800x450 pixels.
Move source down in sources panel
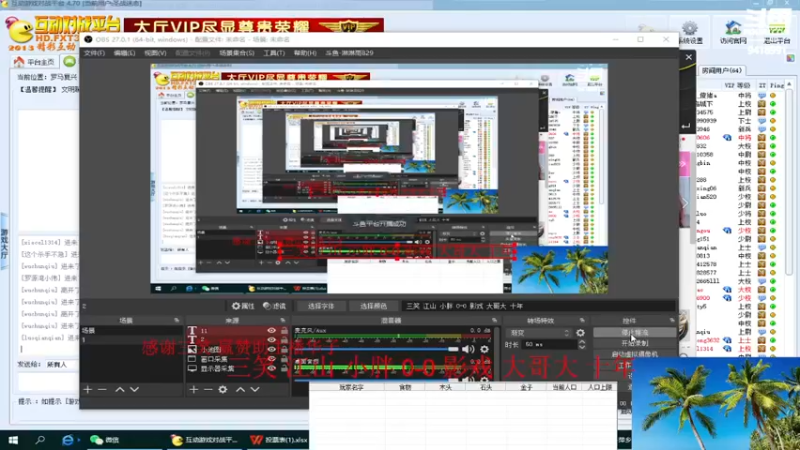[x=255, y=390]
